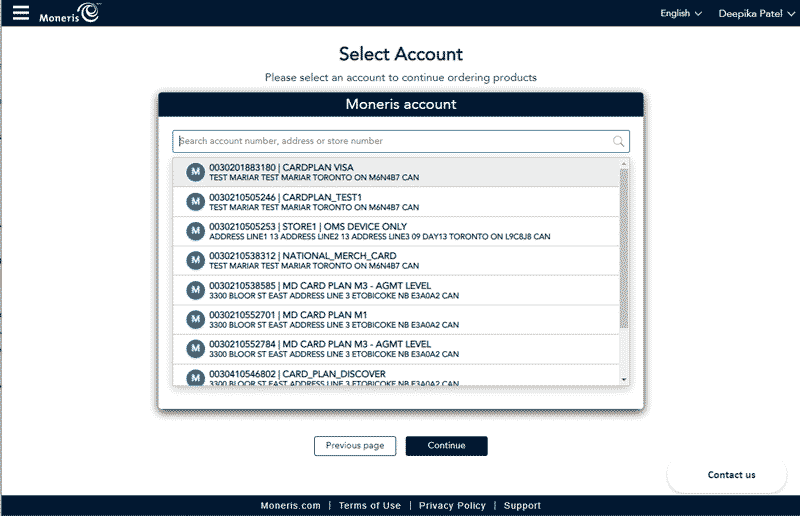Click M icon of account 0030210552784

click(195, 349)
